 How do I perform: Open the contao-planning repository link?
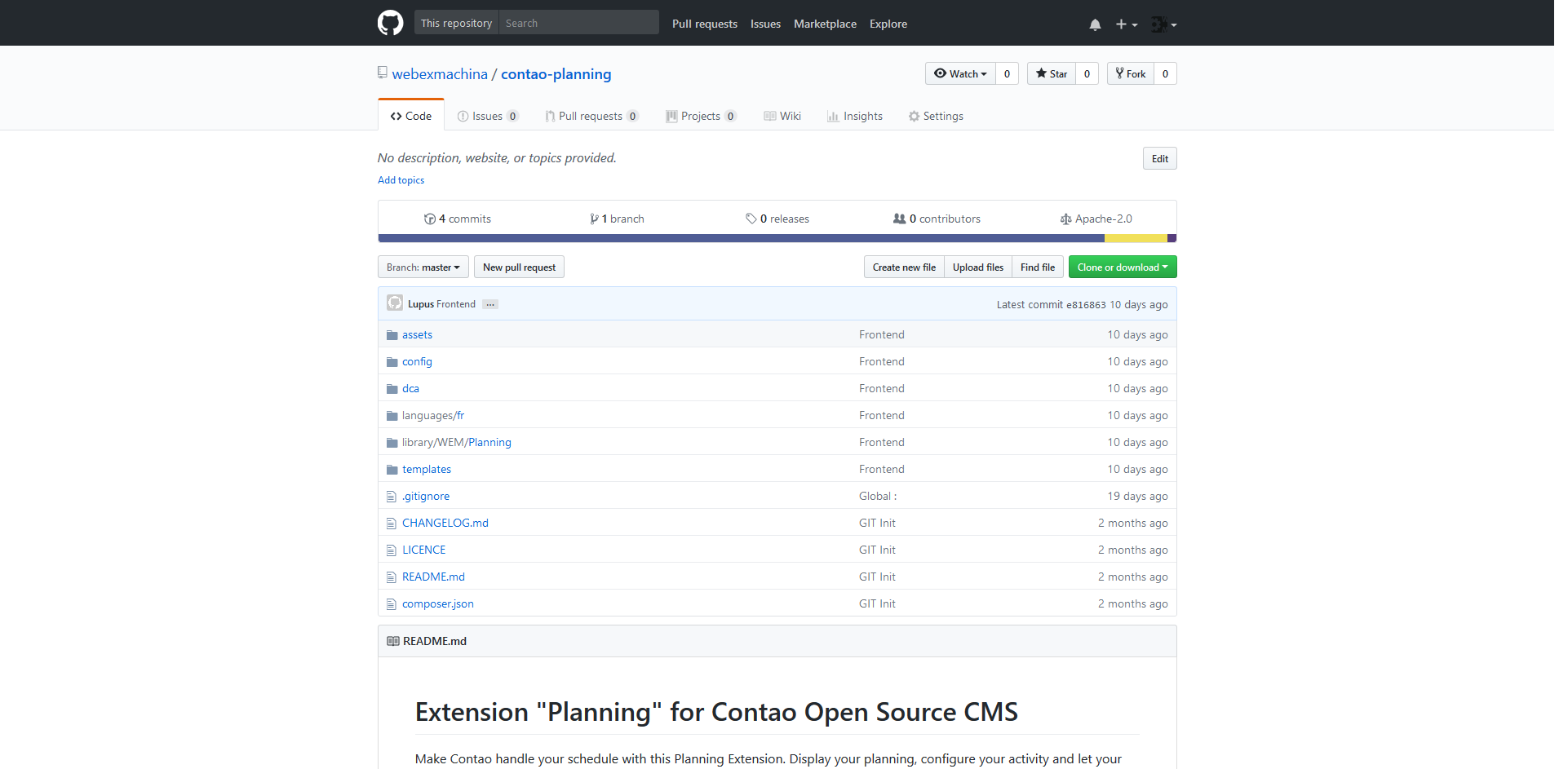click(556, 74)
